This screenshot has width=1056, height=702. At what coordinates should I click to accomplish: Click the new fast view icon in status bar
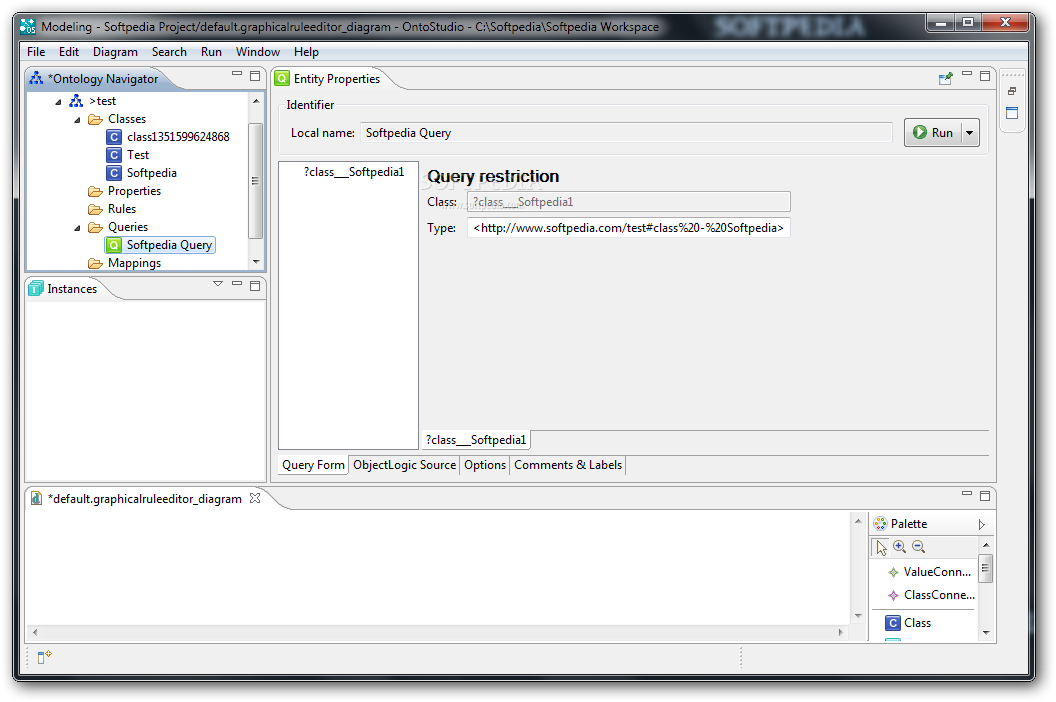coord(44,657)
